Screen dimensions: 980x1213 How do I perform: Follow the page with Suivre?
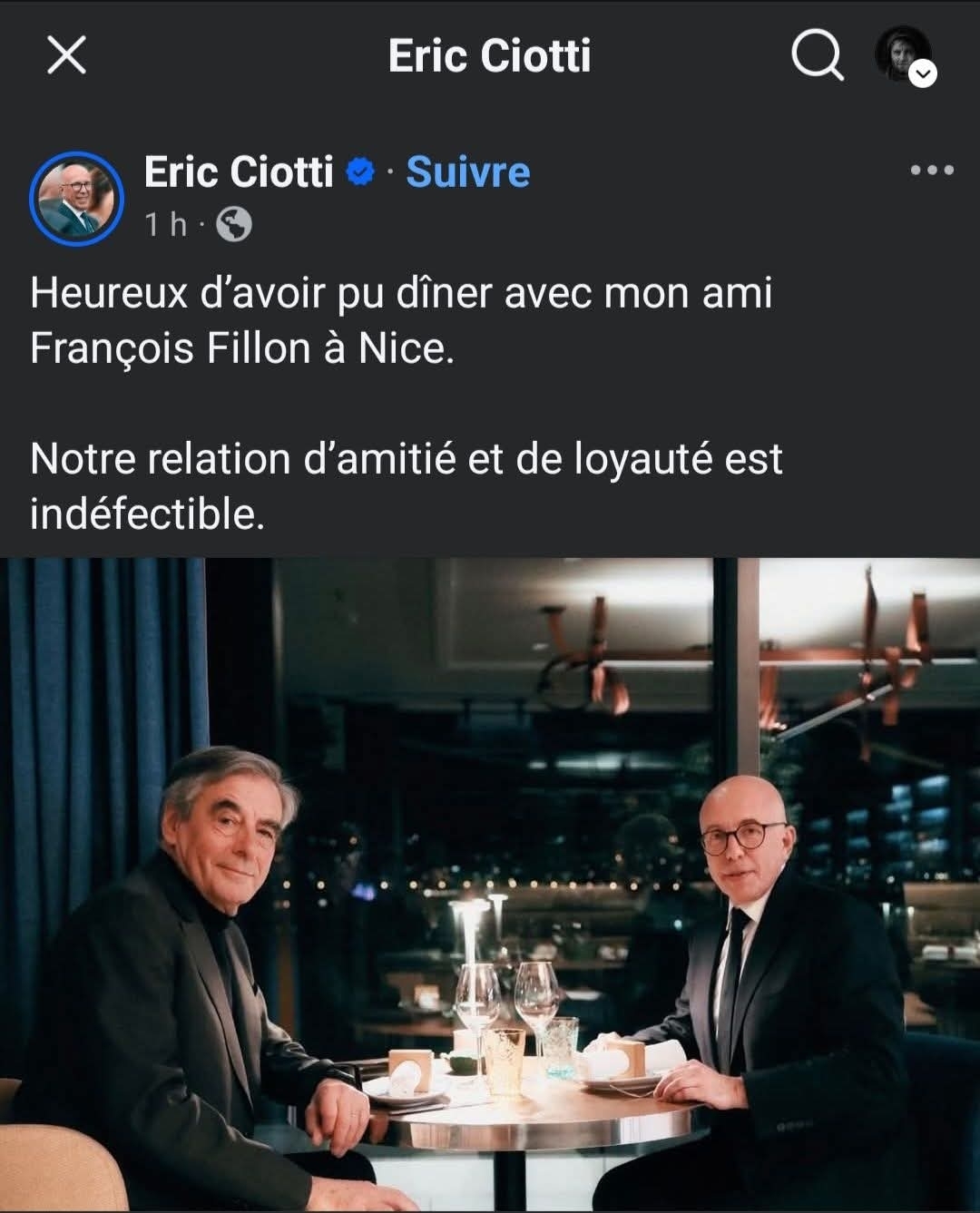click(467, 171)
